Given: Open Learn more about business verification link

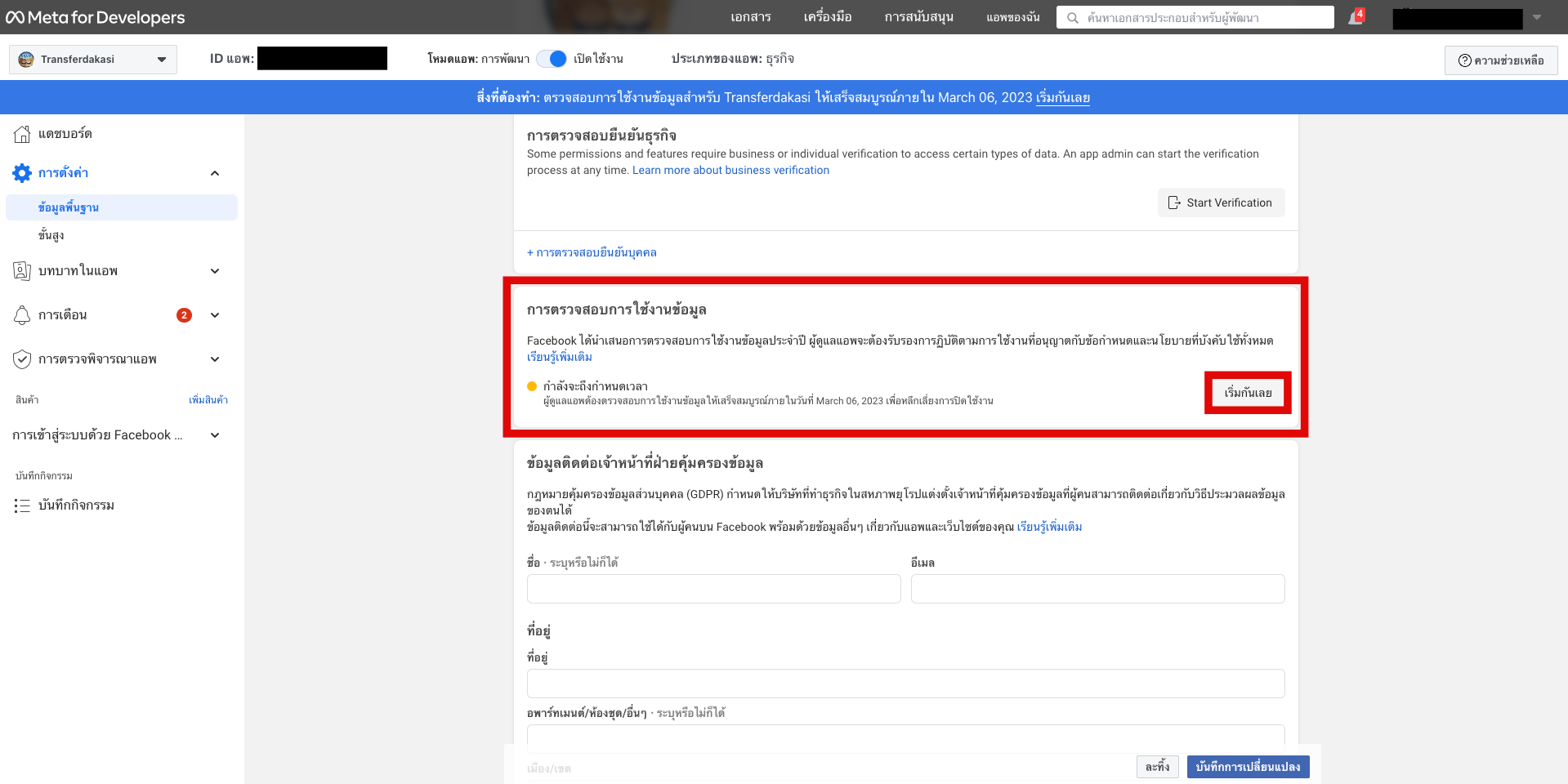Looking at the screenshot, I should click(x=730, y=170).
